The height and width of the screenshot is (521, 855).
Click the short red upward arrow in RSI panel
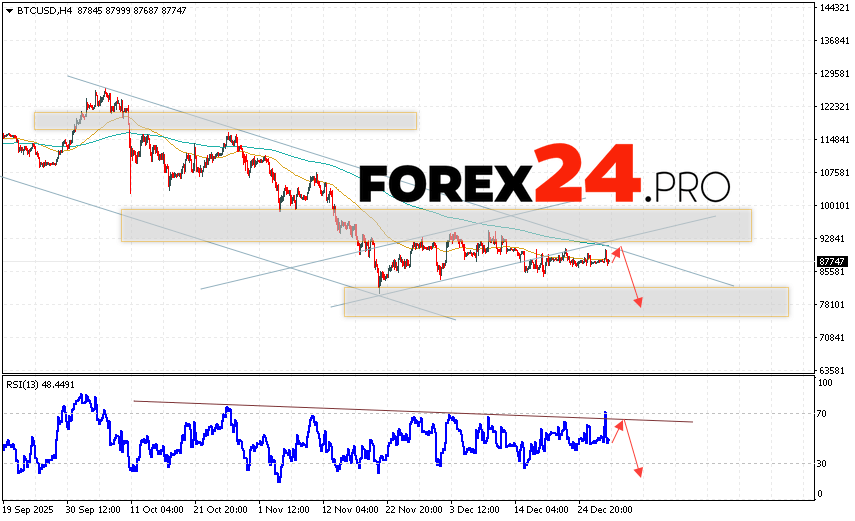click(619, 430)
